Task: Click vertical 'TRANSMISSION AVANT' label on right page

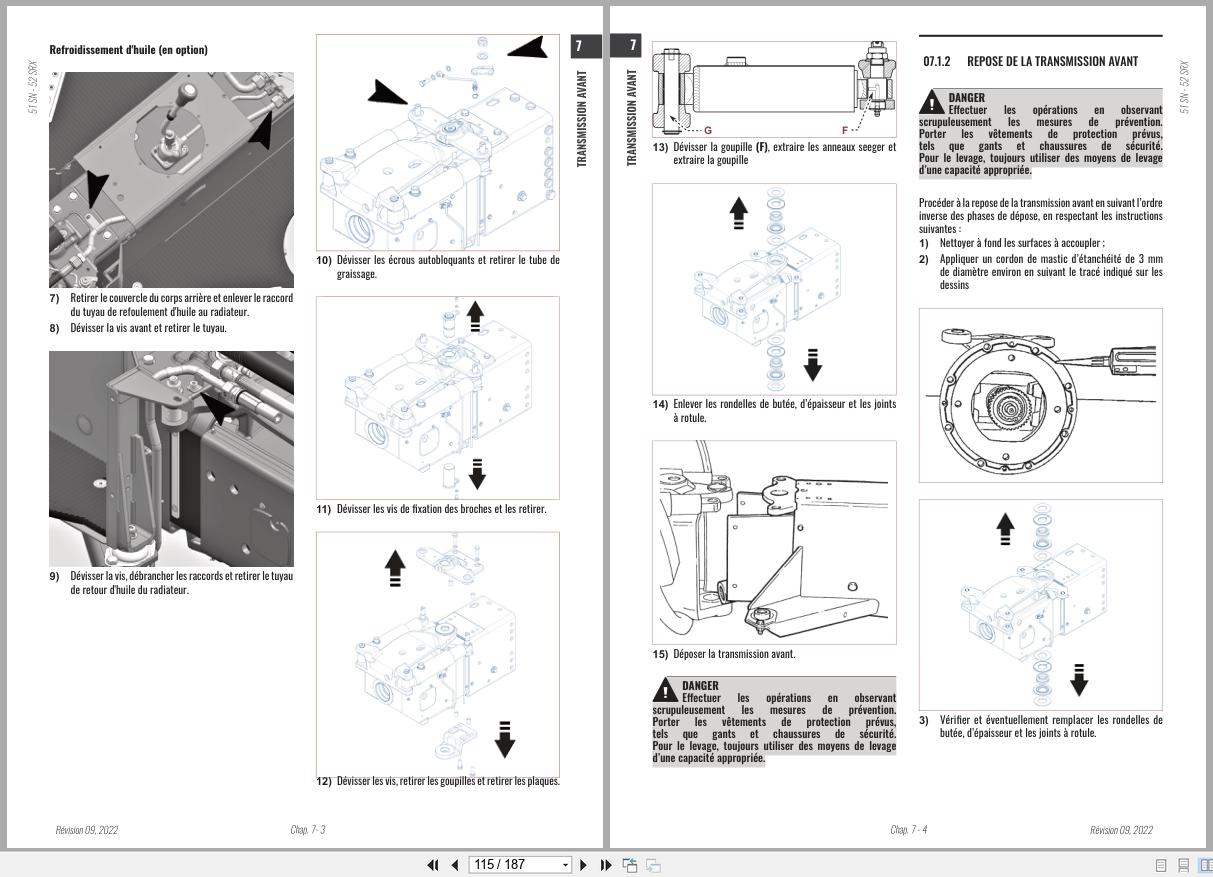Action: click(631, 118)
